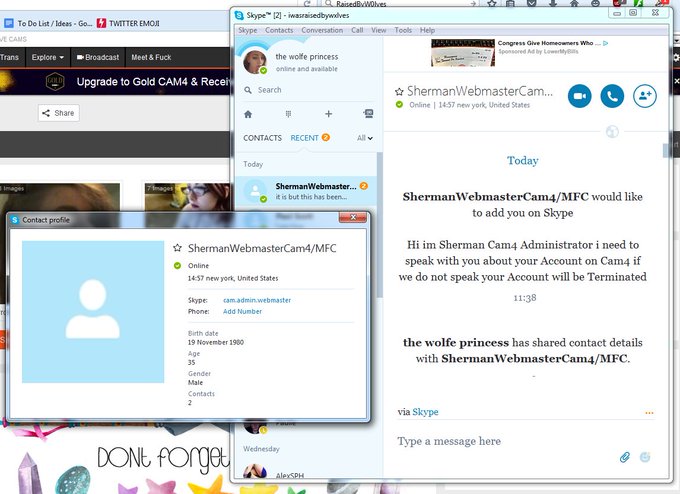Image resolution: width=680 pixels, height=494 pixels.
Task: Click the CAM4 Gold badge icon
Action: point(55,82)
